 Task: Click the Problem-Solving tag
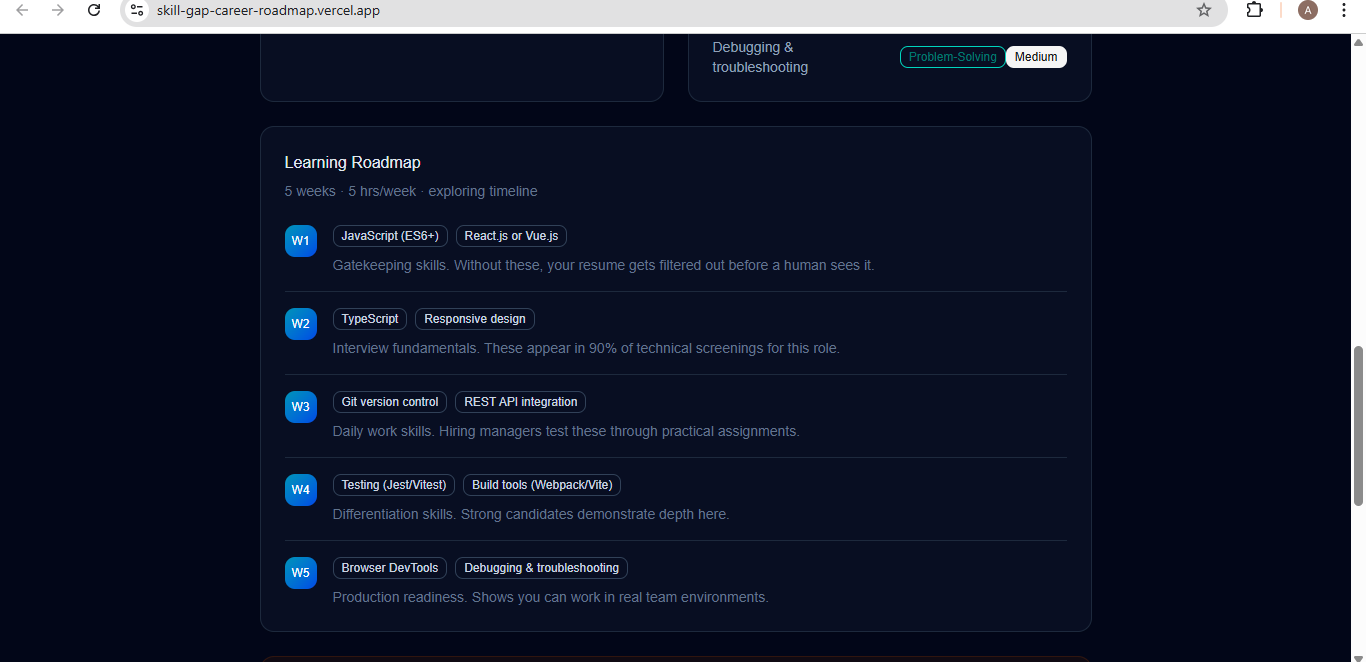953,57
